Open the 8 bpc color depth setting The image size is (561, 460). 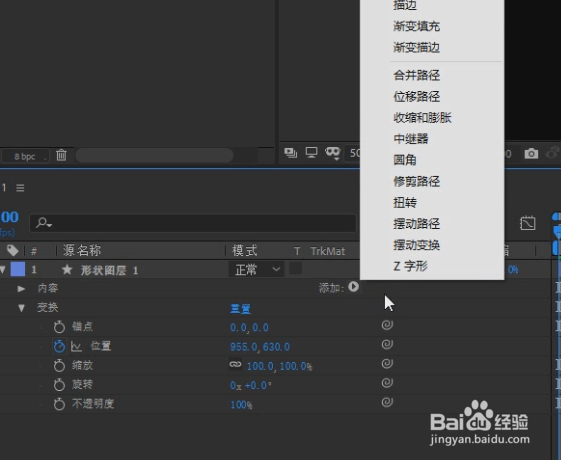25,156
